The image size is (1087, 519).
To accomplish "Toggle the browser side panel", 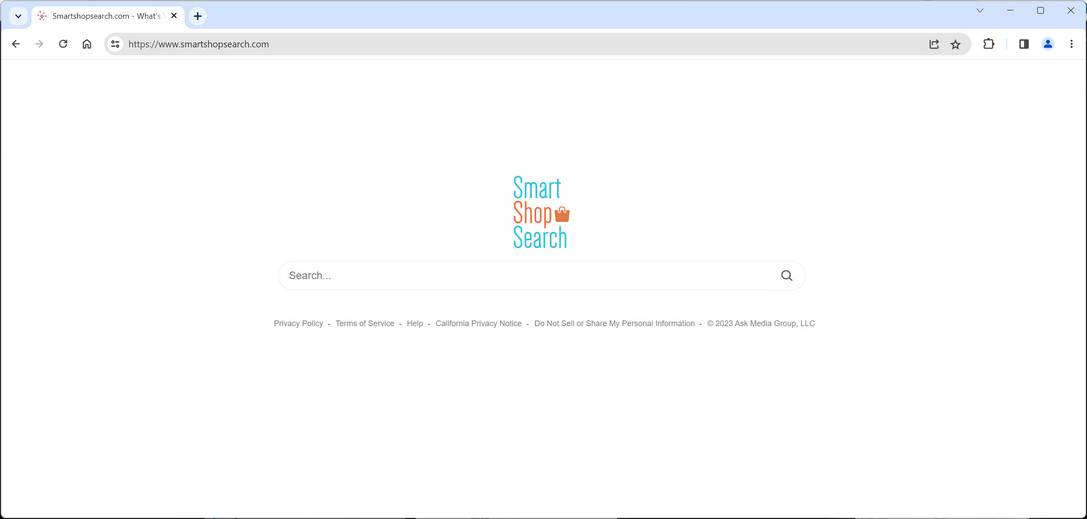I will [1024, 44].
